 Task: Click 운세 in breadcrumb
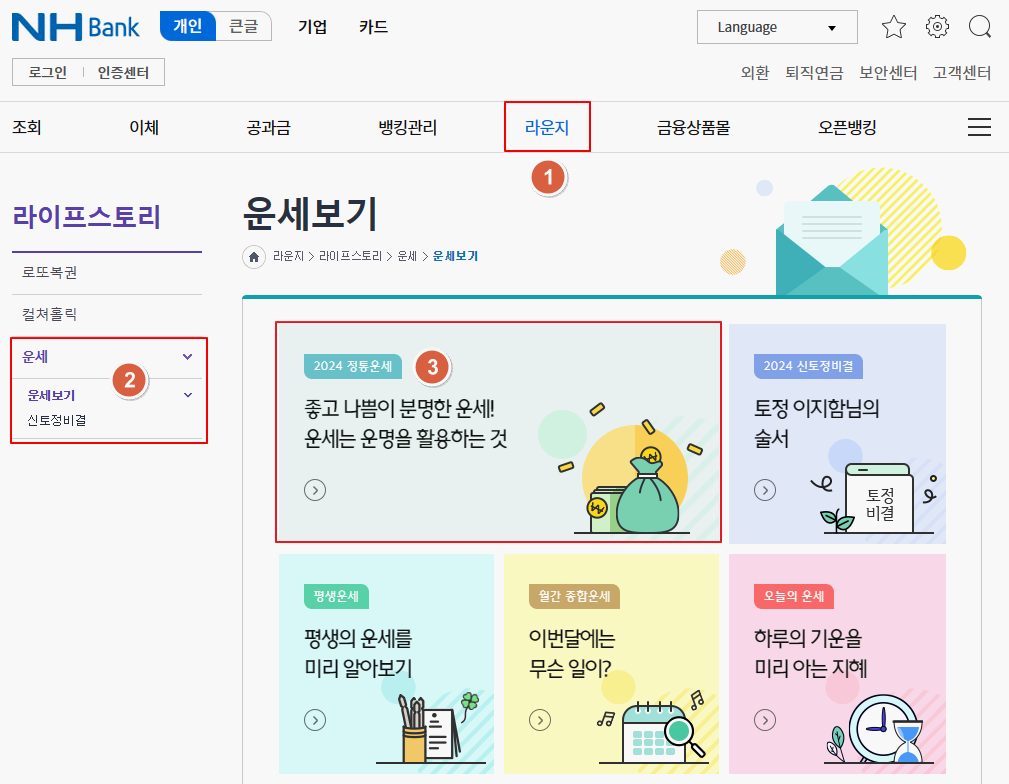click(407, 256)
